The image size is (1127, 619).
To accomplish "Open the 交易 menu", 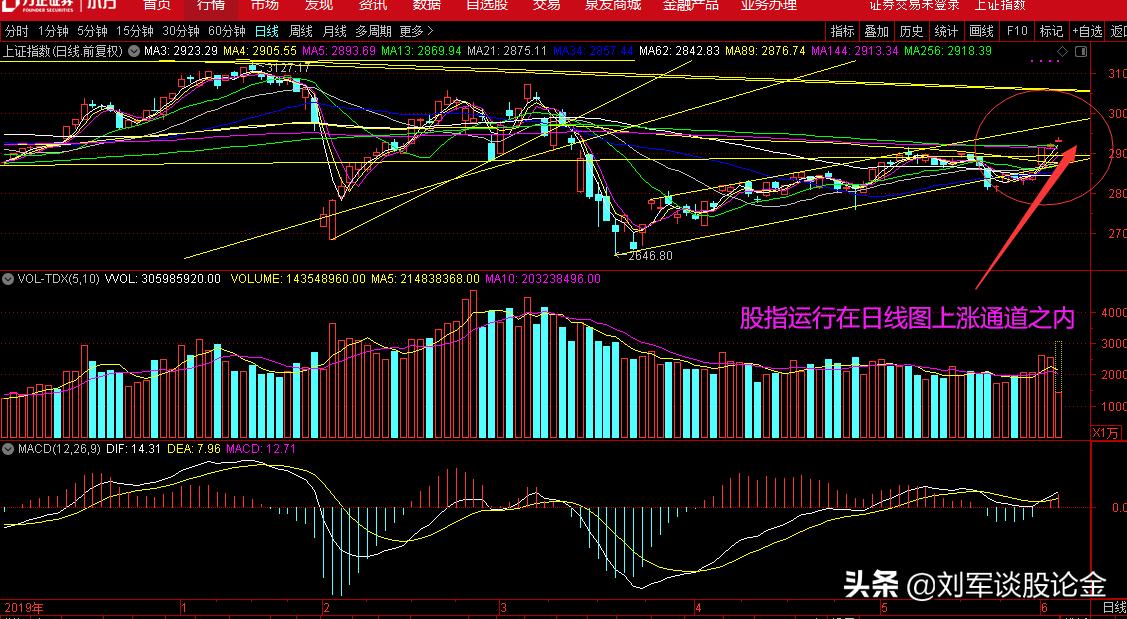I will (546, 5).
